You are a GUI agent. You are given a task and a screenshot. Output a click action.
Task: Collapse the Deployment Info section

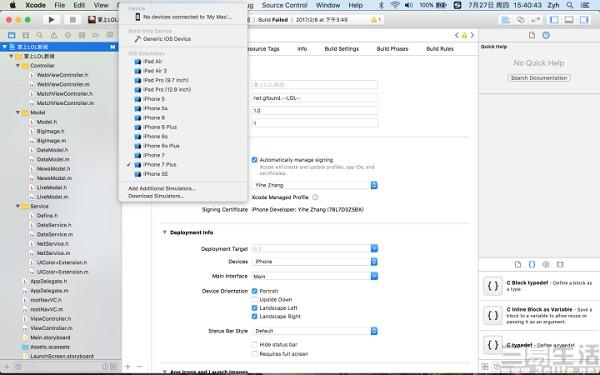click(x=165, y=232)
